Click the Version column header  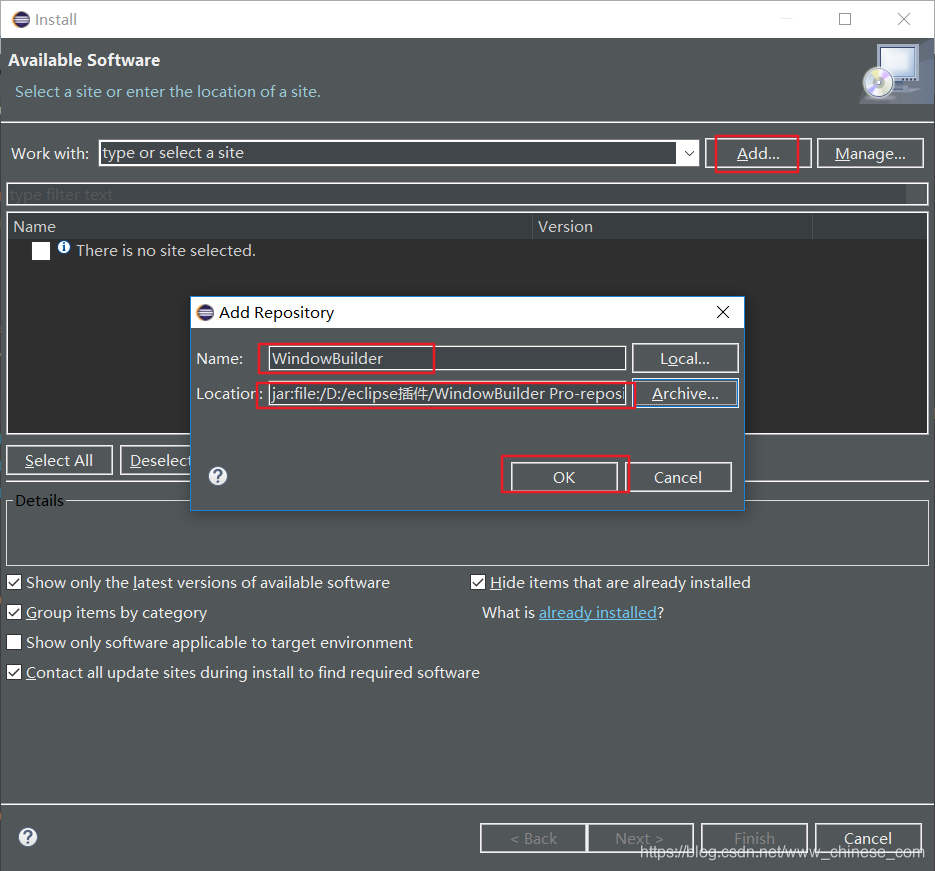point(672,227)
